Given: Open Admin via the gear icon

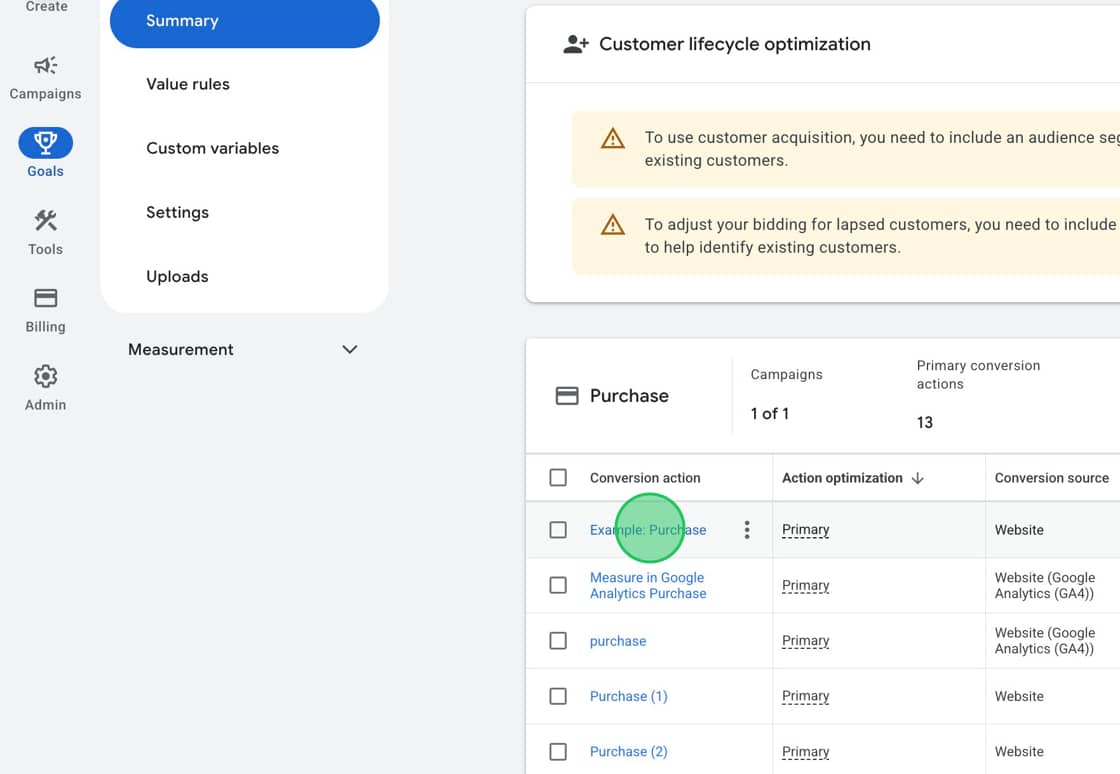Looking at the screenshot, I should (45, 376).
